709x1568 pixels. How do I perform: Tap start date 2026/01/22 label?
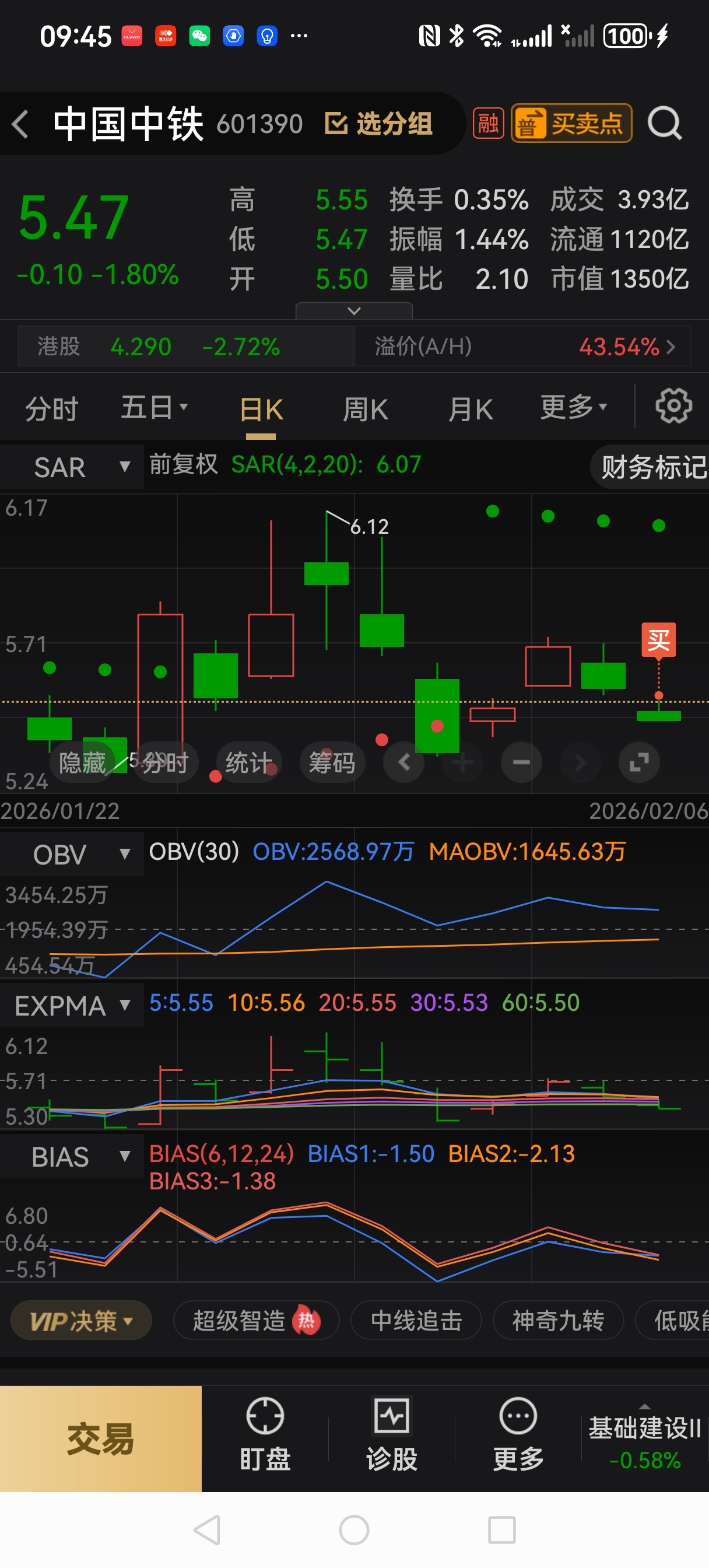[60, 811]
